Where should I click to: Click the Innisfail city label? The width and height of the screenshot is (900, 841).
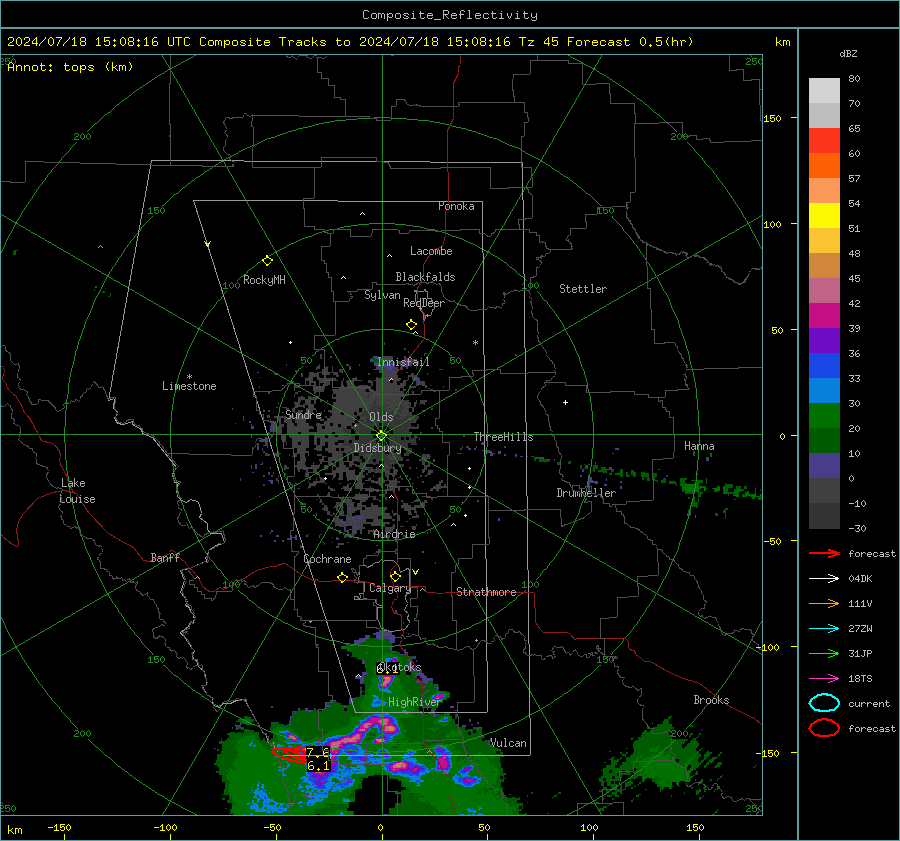[x=403, y=362]
